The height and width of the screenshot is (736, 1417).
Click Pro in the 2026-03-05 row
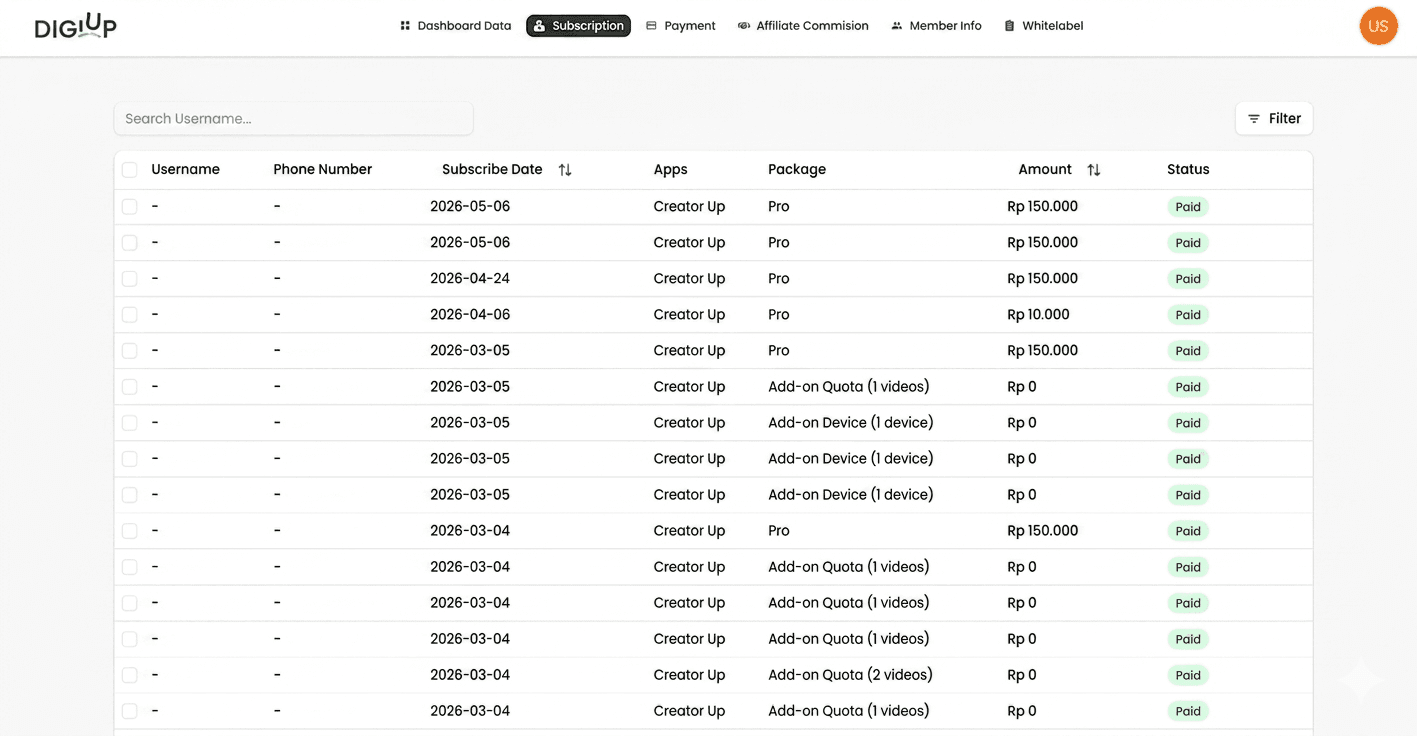click(778, 351)
